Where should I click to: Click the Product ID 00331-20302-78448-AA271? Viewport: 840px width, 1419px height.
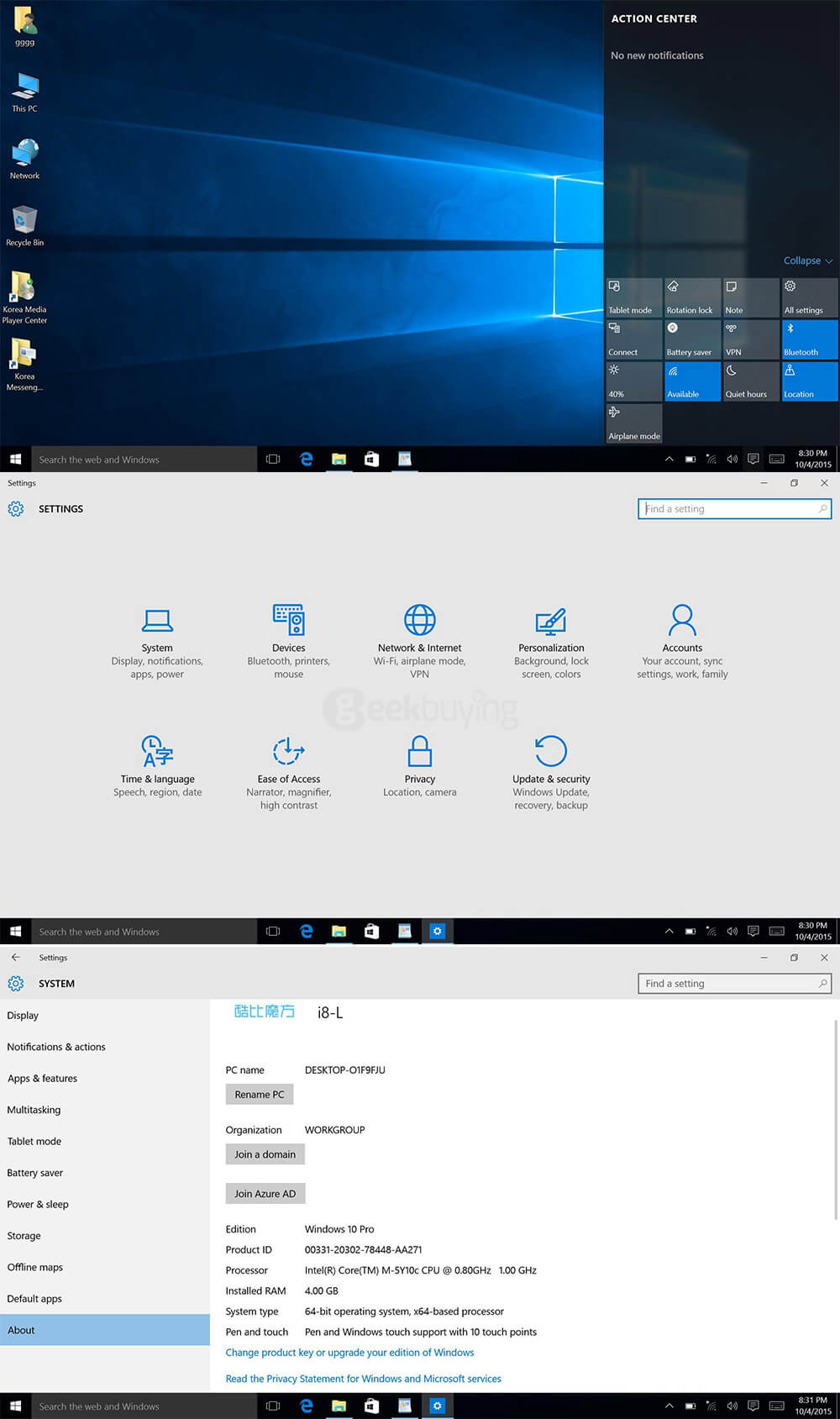pos(363,1250)
